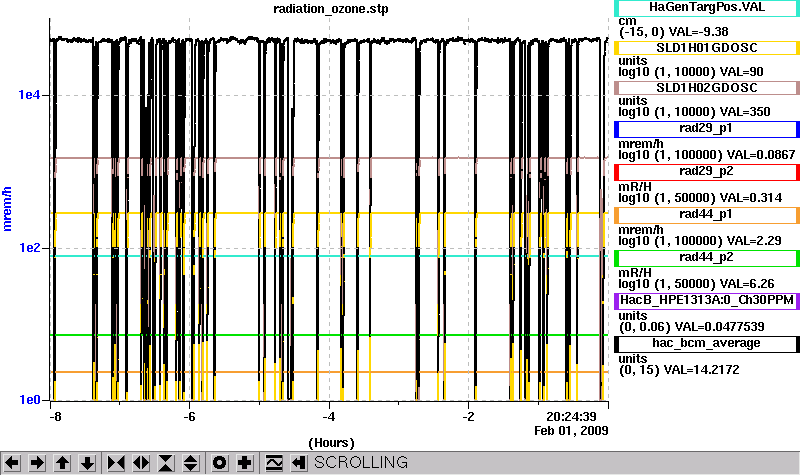Click the SCROLLING status text
Image resolution: width=800 pixels, height=475 pixels.
[361, 462]
